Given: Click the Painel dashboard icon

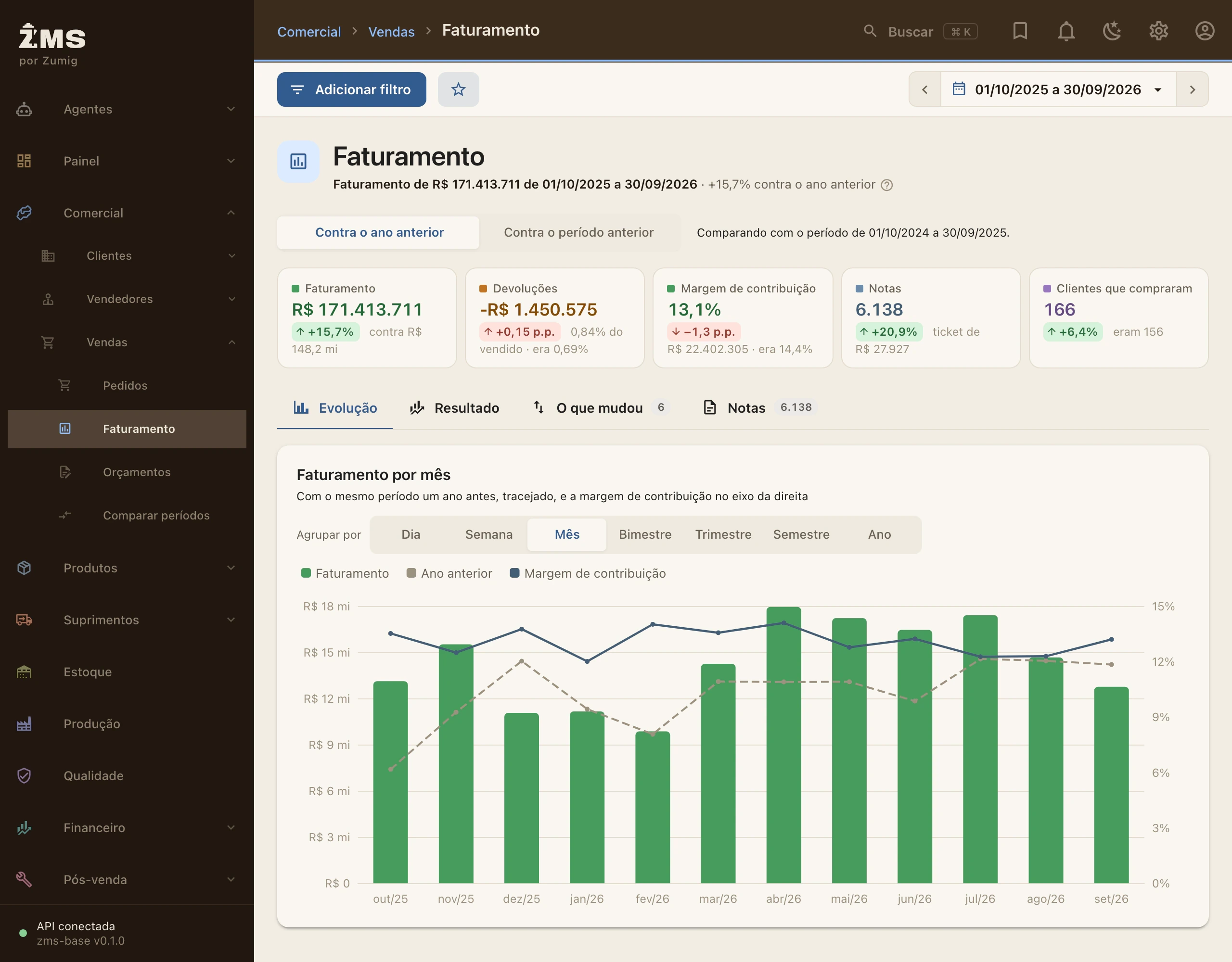Looking at the screenshot, I should pos(24,161).
